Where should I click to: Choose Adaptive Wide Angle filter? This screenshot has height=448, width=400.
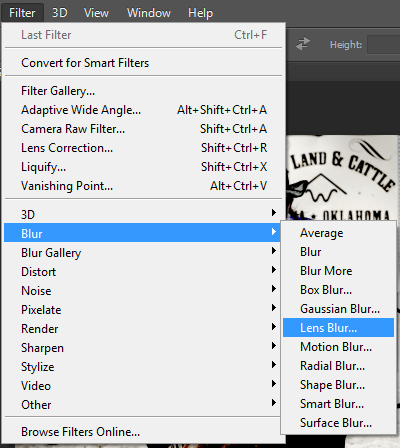coord(143,110)
